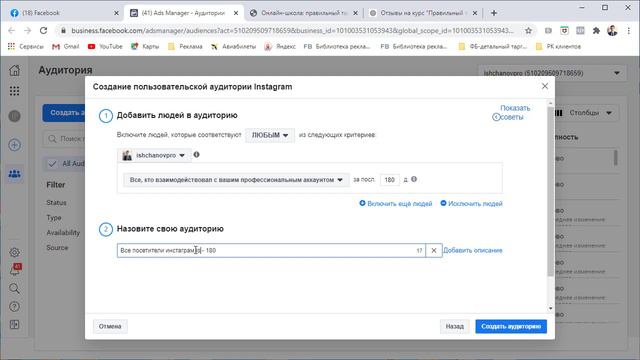Go back with the browser back arrow
Viewport: 640px width, 360px height.
11,31
